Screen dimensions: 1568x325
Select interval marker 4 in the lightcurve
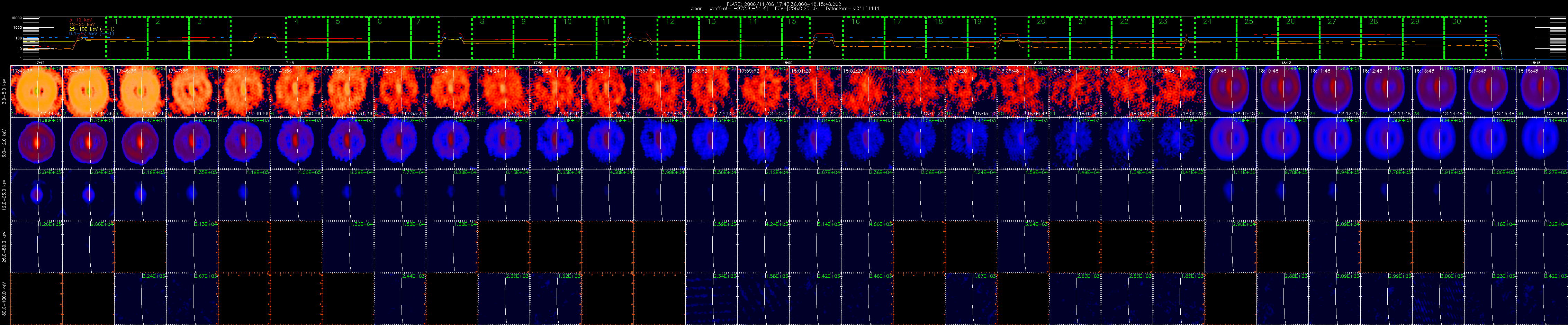(296, 21)
